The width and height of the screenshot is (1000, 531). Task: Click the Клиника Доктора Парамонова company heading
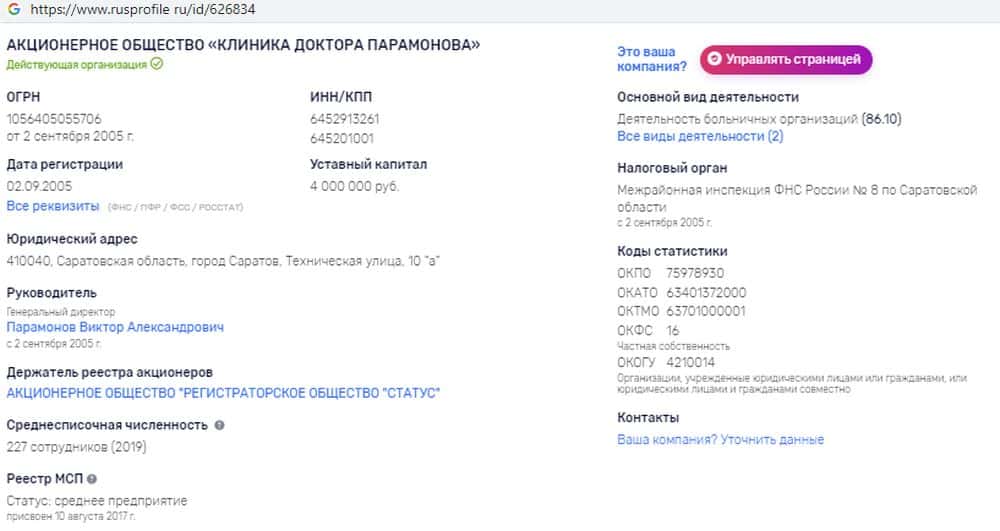click(243, 44)
